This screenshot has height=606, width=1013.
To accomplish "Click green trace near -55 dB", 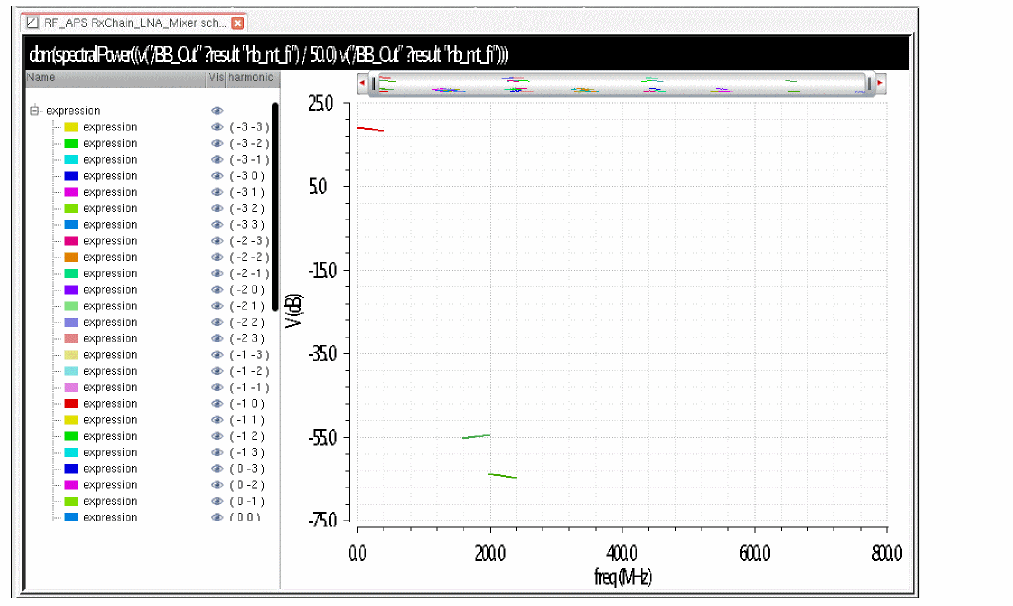I will coord(476,437).
